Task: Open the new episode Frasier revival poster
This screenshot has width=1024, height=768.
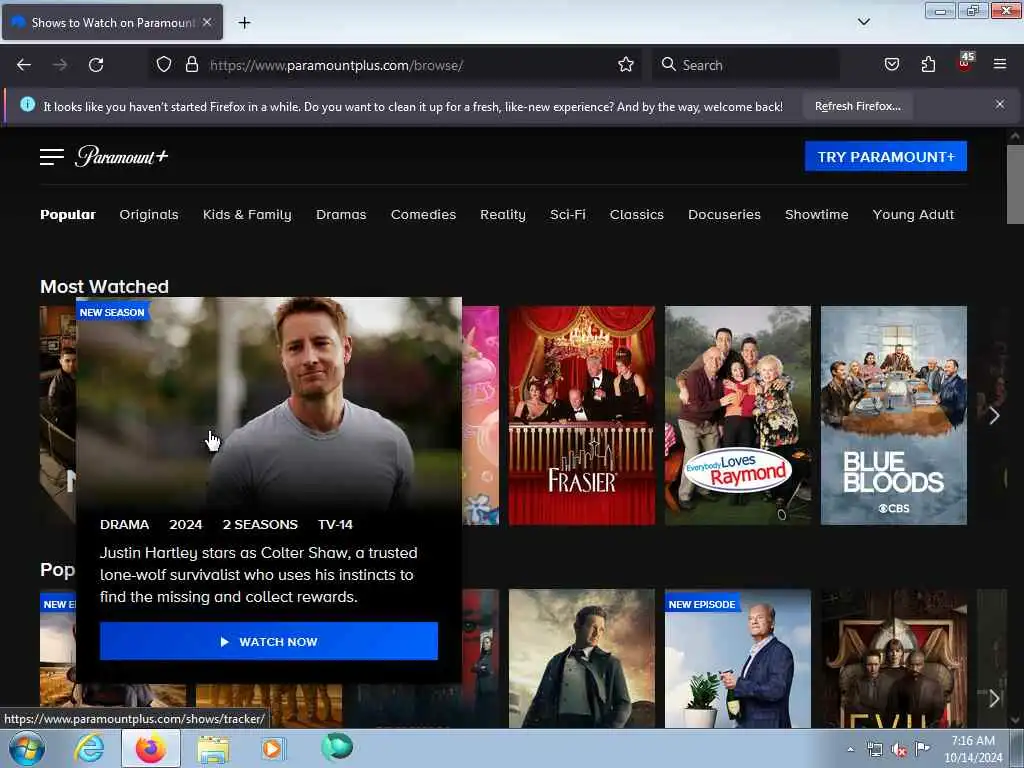Action: pyautogui.click(x=738, y=658)
